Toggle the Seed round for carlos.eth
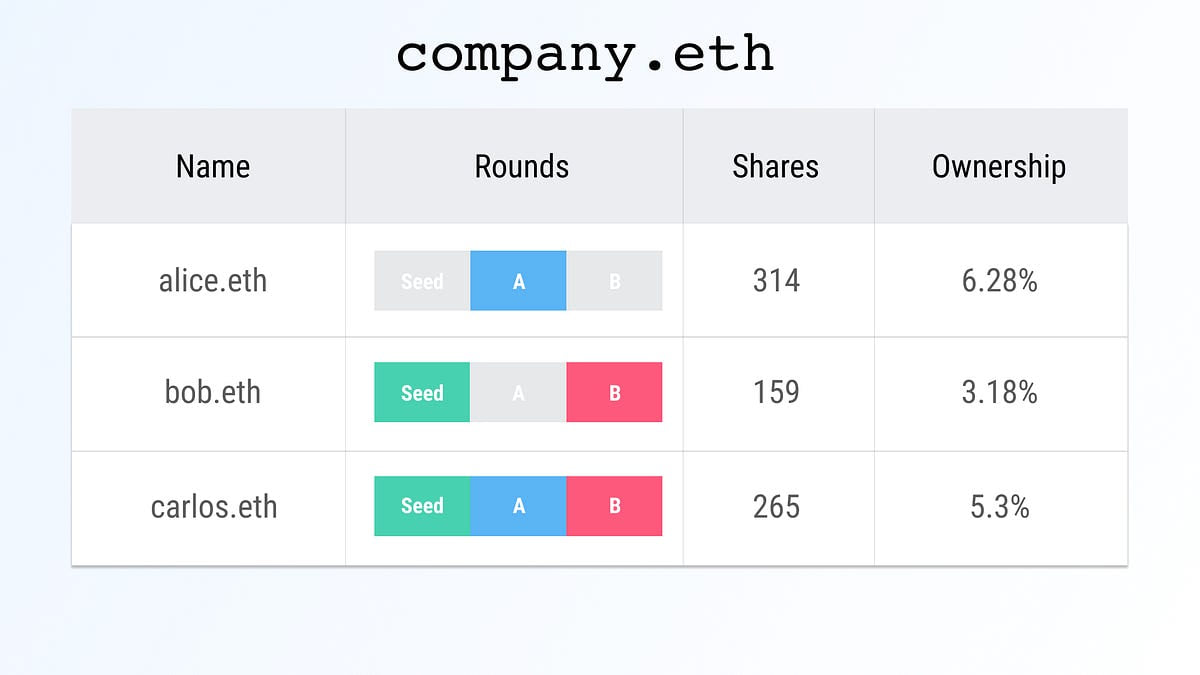Viewport: 1200px width, 675px height. 422,506
